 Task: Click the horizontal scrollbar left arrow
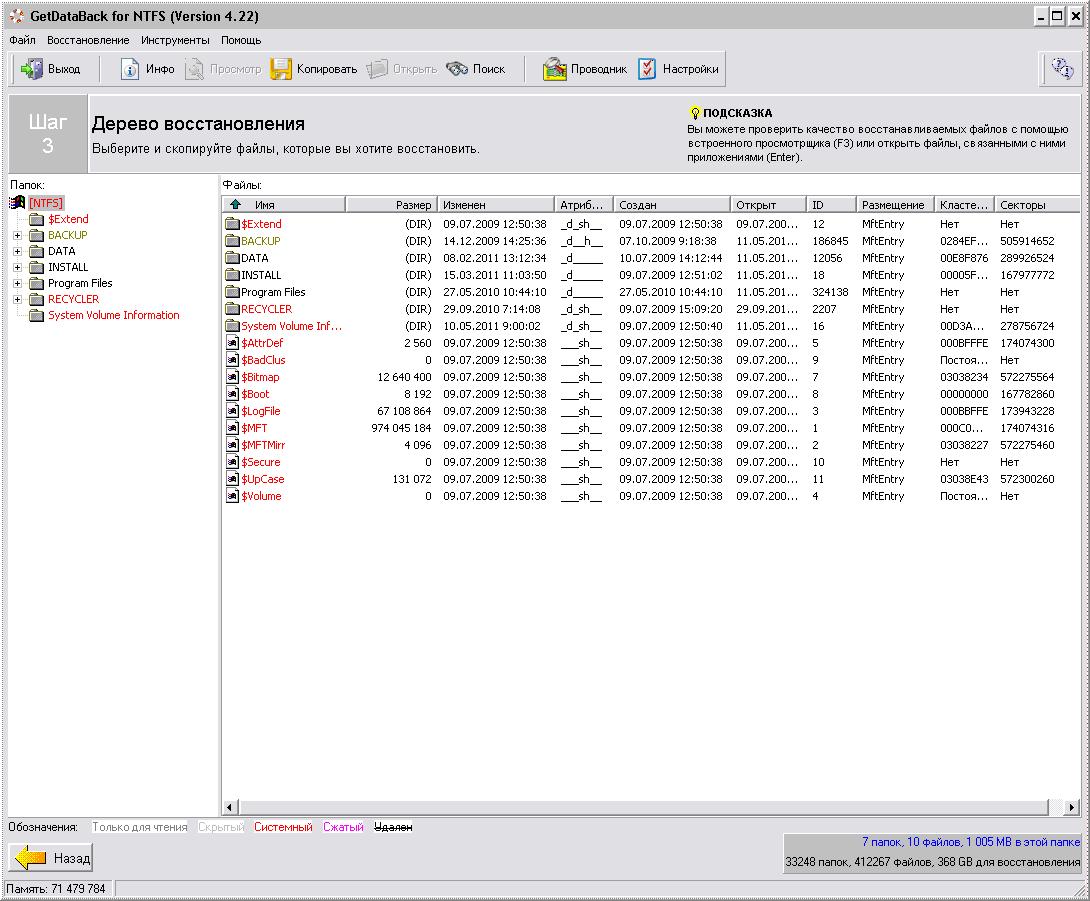pyautogui.click(x=230, y=807)
